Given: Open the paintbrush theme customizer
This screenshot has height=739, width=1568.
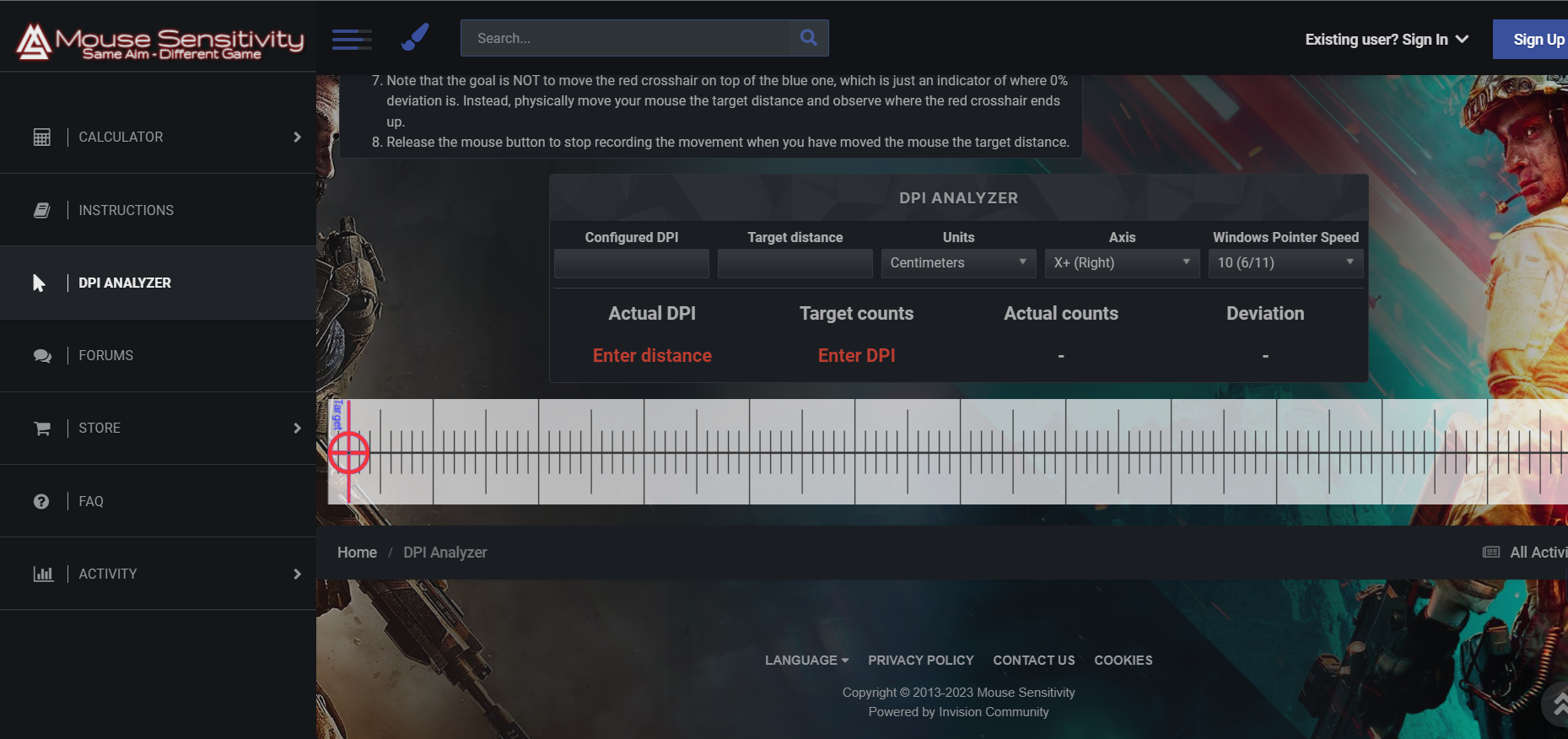Looking at the screenshot, I should [415, 37].
